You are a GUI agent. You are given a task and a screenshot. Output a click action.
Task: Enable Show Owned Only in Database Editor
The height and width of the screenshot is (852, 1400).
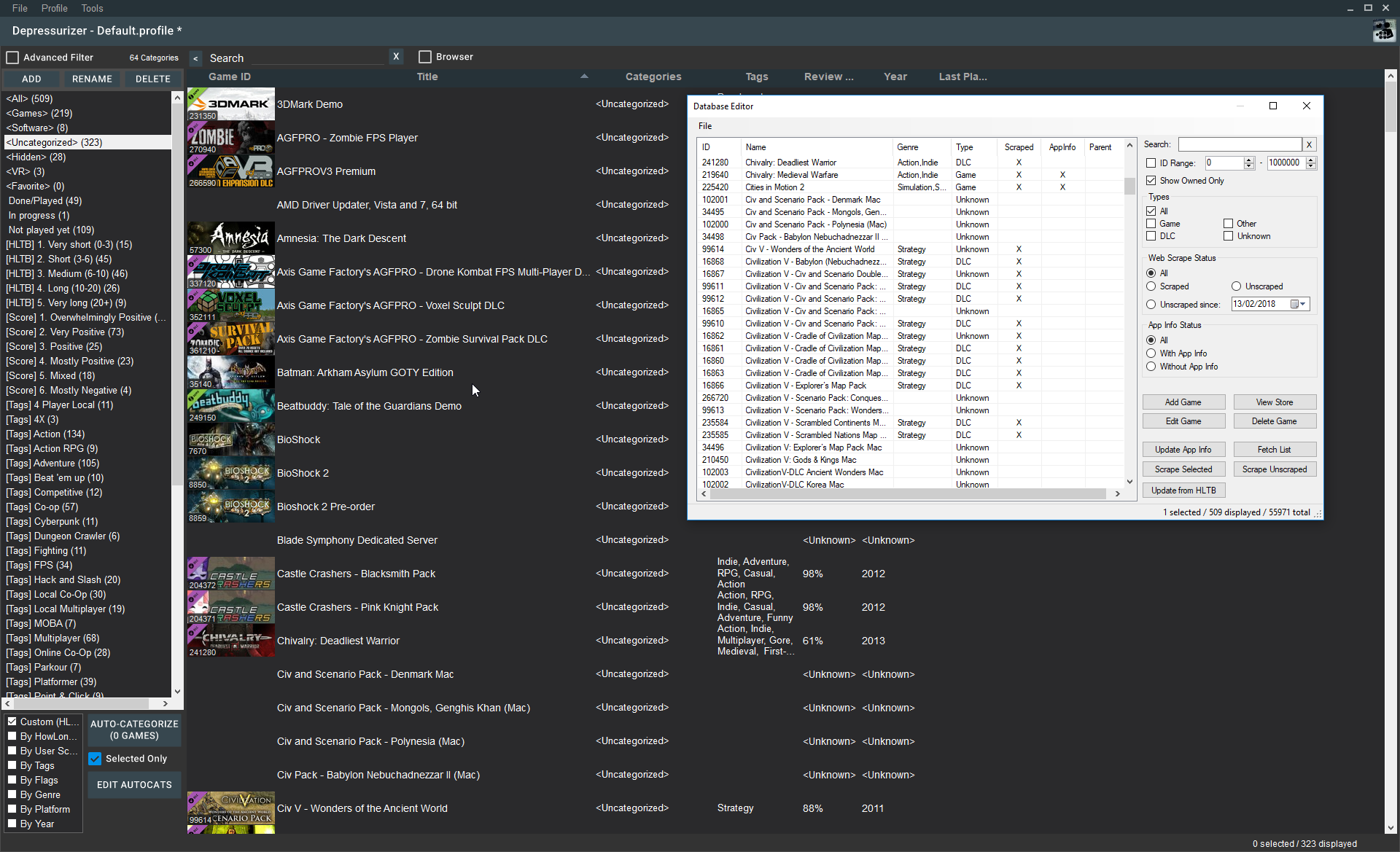[1151, 180]
